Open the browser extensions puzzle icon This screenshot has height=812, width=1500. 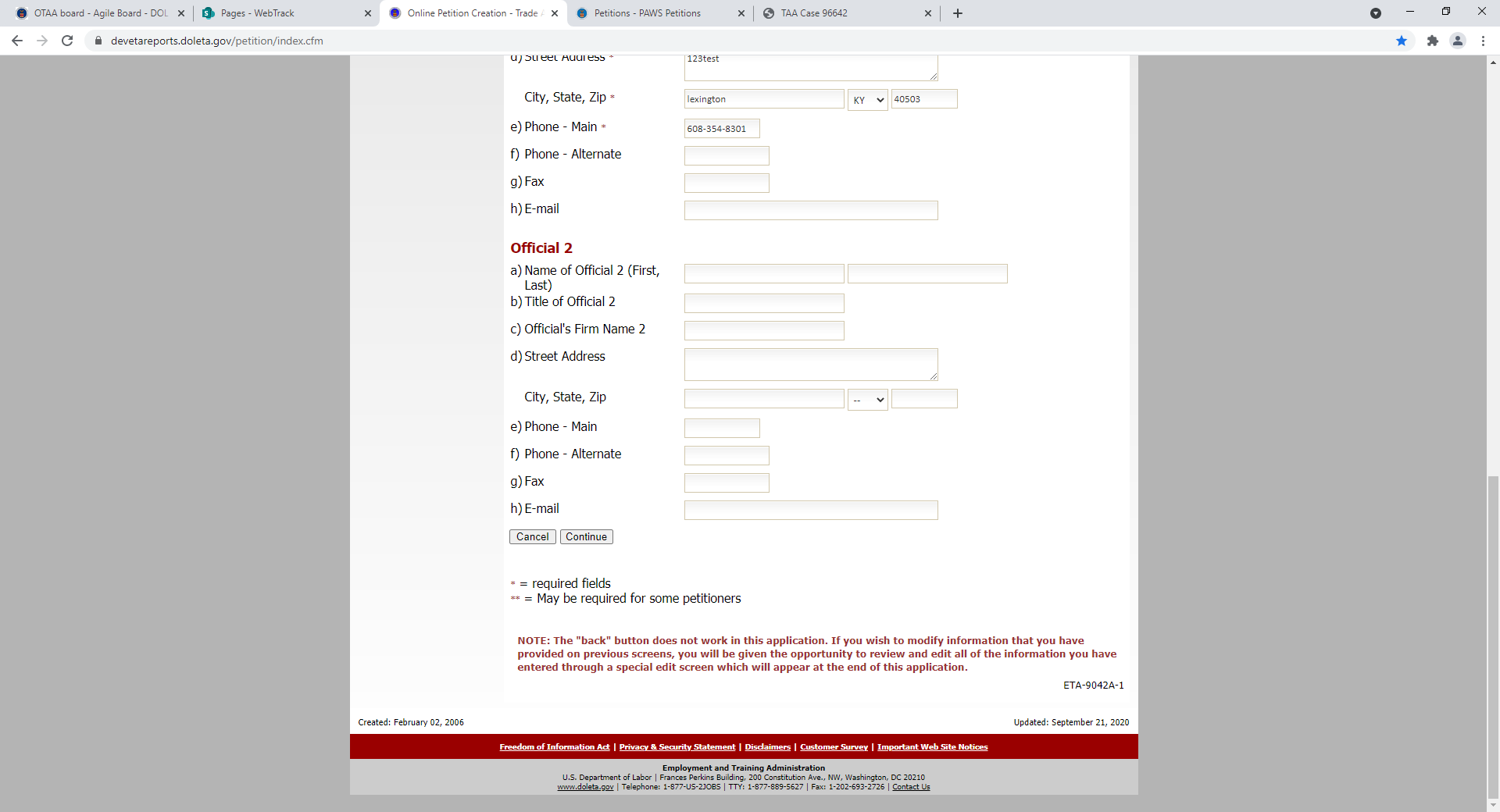coord(1432,41)
